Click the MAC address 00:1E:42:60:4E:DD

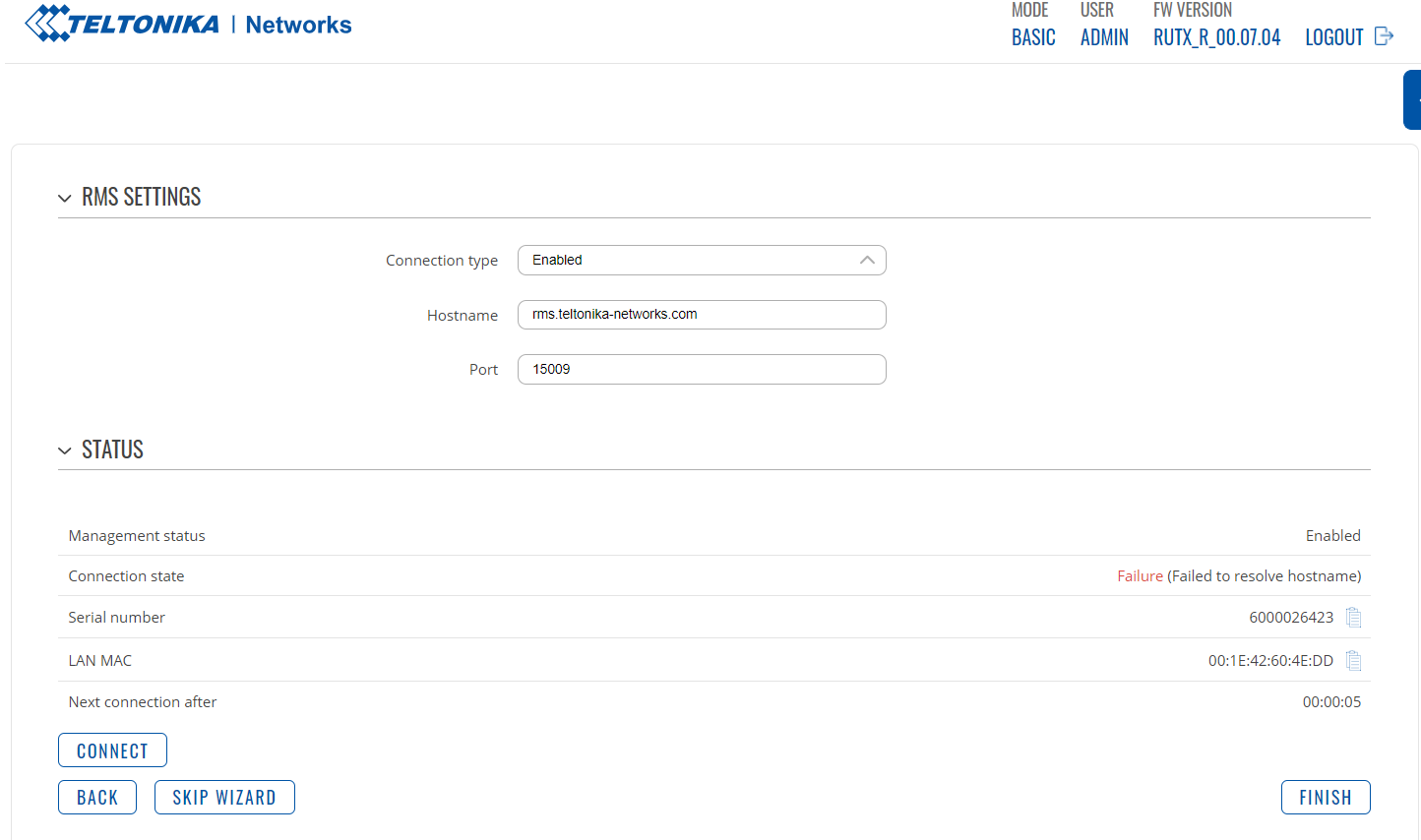click(1269, 661)
